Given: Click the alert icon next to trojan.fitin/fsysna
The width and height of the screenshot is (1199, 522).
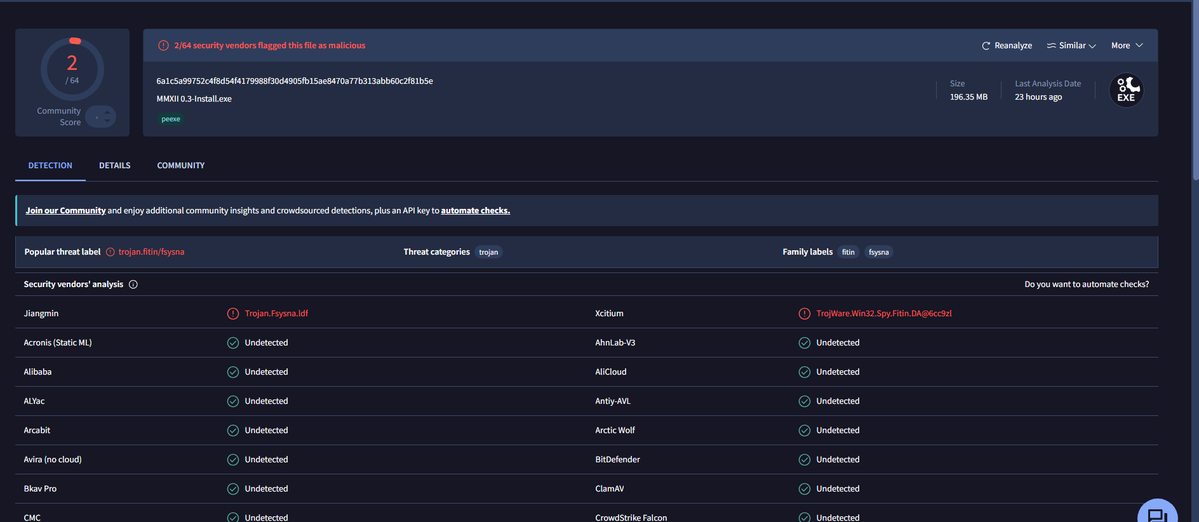Looking at the screenshot, I should (x=110, y=251).
